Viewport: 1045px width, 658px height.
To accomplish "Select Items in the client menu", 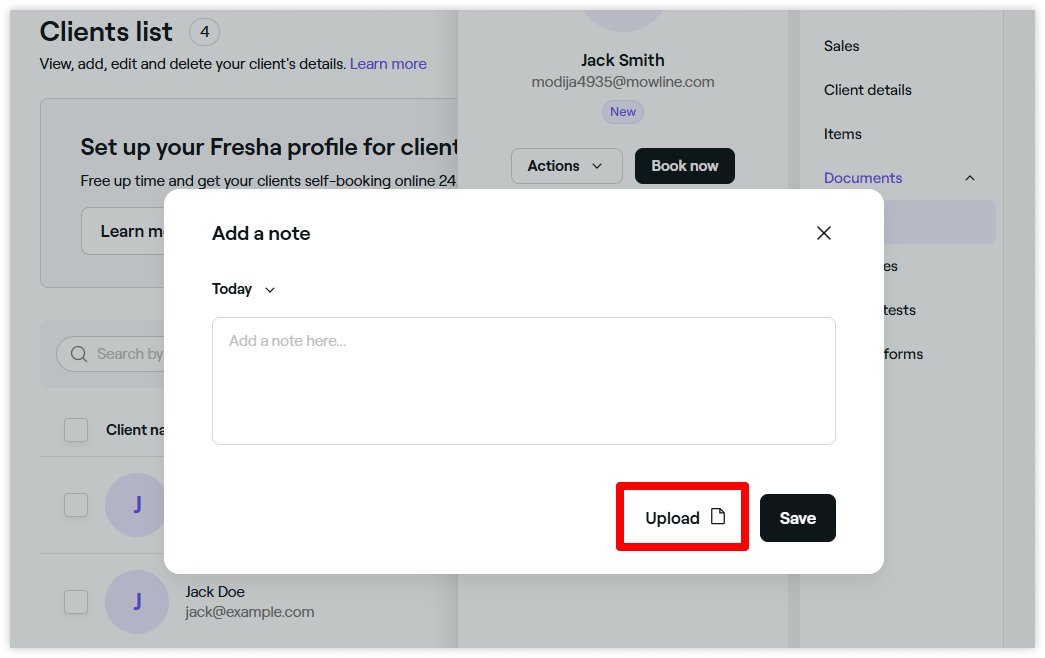I will coord(842,134).
